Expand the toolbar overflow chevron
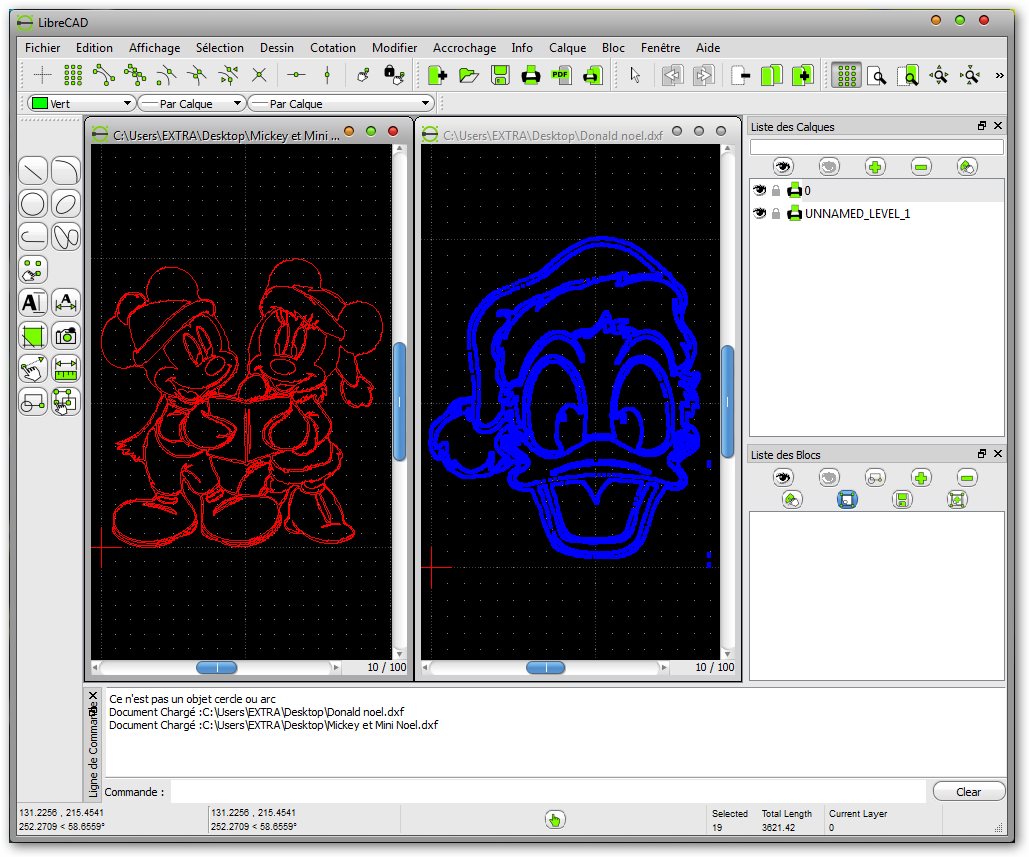1029x857 pixels. click(1000, 75)
